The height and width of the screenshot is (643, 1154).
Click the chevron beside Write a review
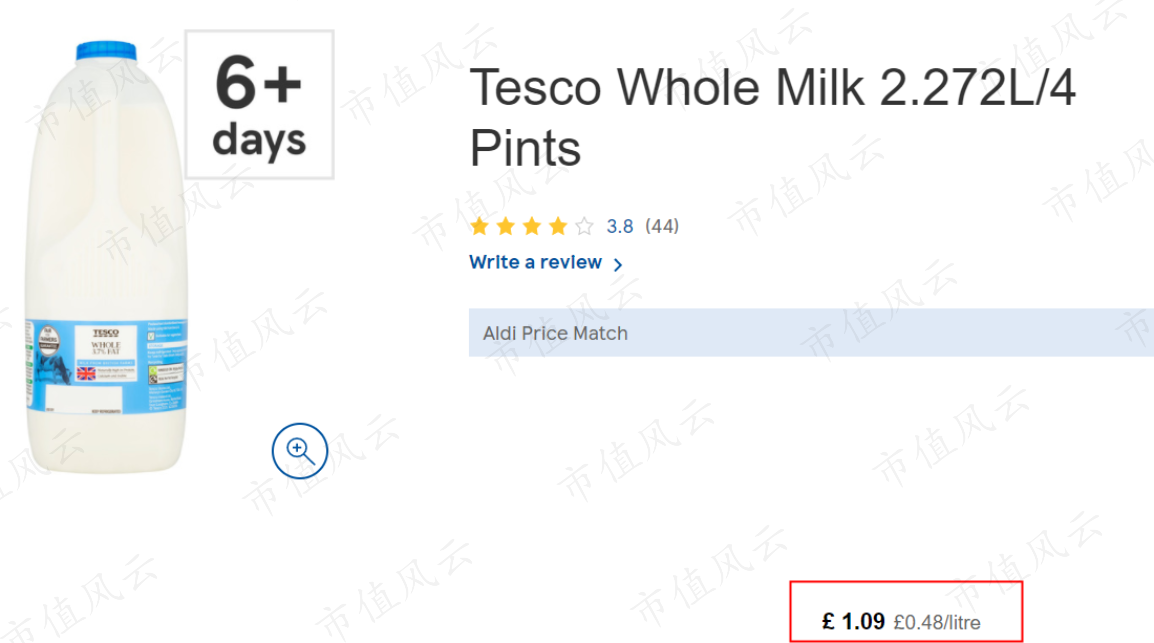617,264
